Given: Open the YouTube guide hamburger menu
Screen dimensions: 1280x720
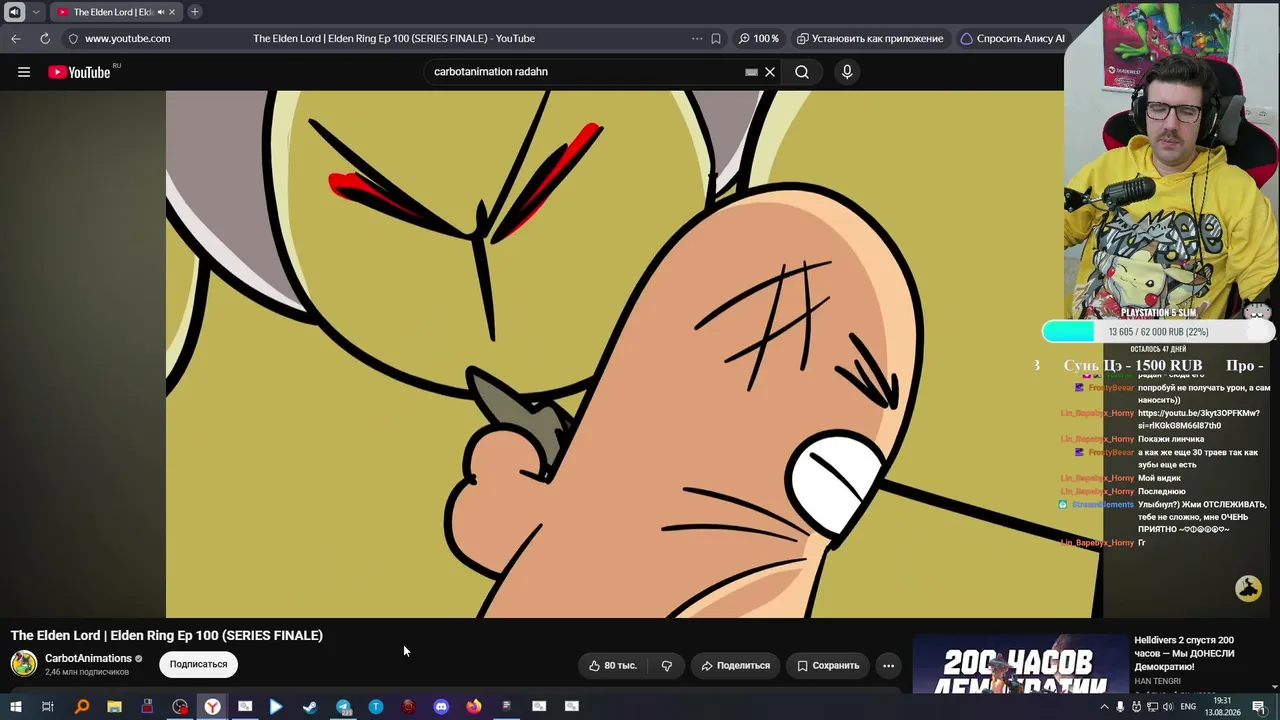Looking at the screenshot, I should click(24, 72).
